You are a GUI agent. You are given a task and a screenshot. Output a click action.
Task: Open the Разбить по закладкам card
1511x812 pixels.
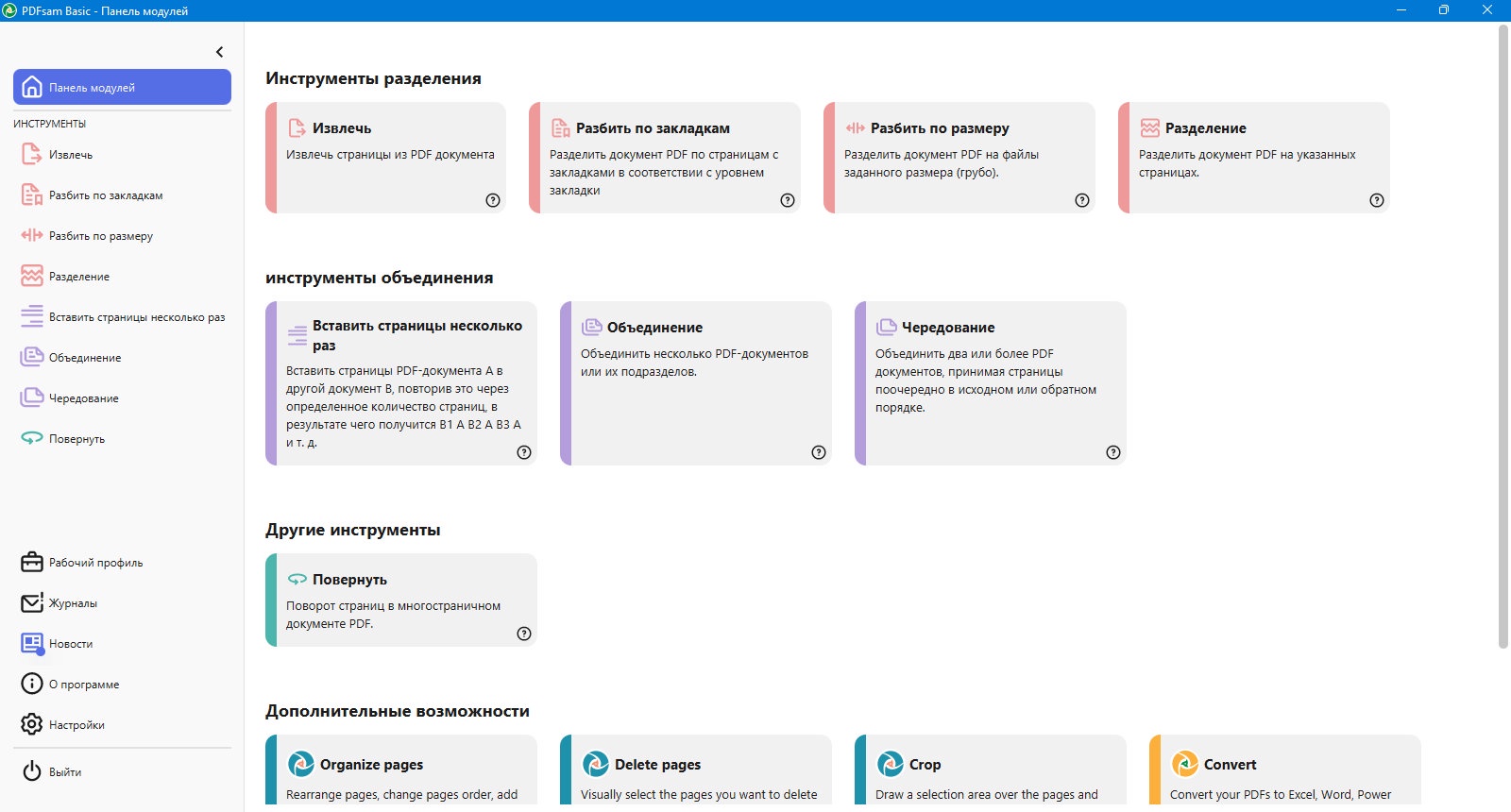coord(665,158)
